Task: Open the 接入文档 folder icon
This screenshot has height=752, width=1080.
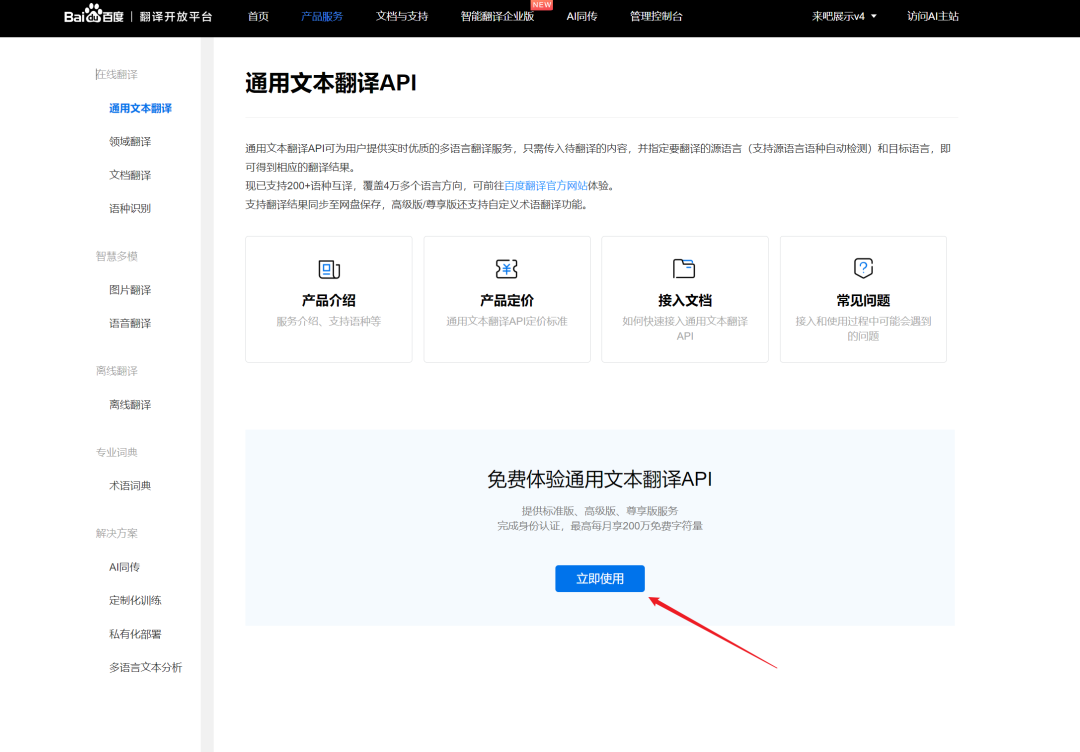Action: [685, 269]
